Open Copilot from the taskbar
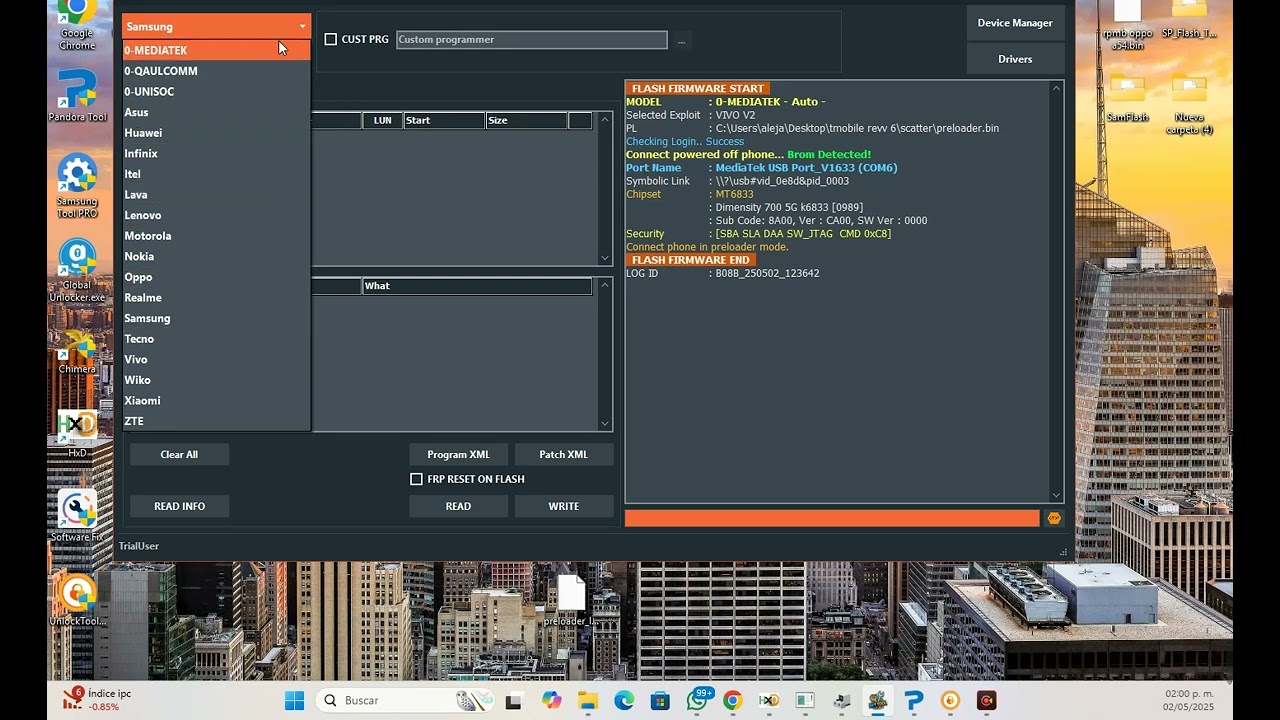Image resolution: width=1280 pixels, height=720 pixels. [x=551, y=701]
